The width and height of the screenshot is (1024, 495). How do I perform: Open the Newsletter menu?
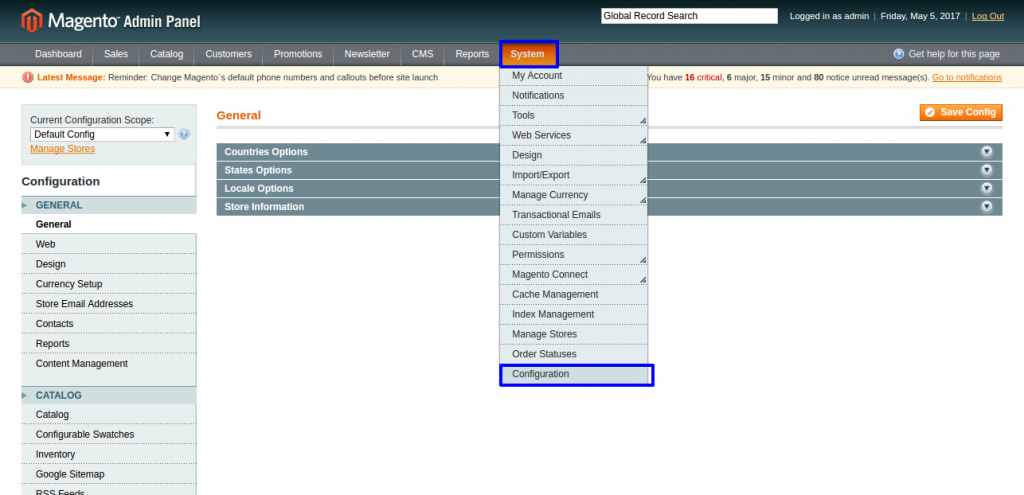[x=367, y=54]
